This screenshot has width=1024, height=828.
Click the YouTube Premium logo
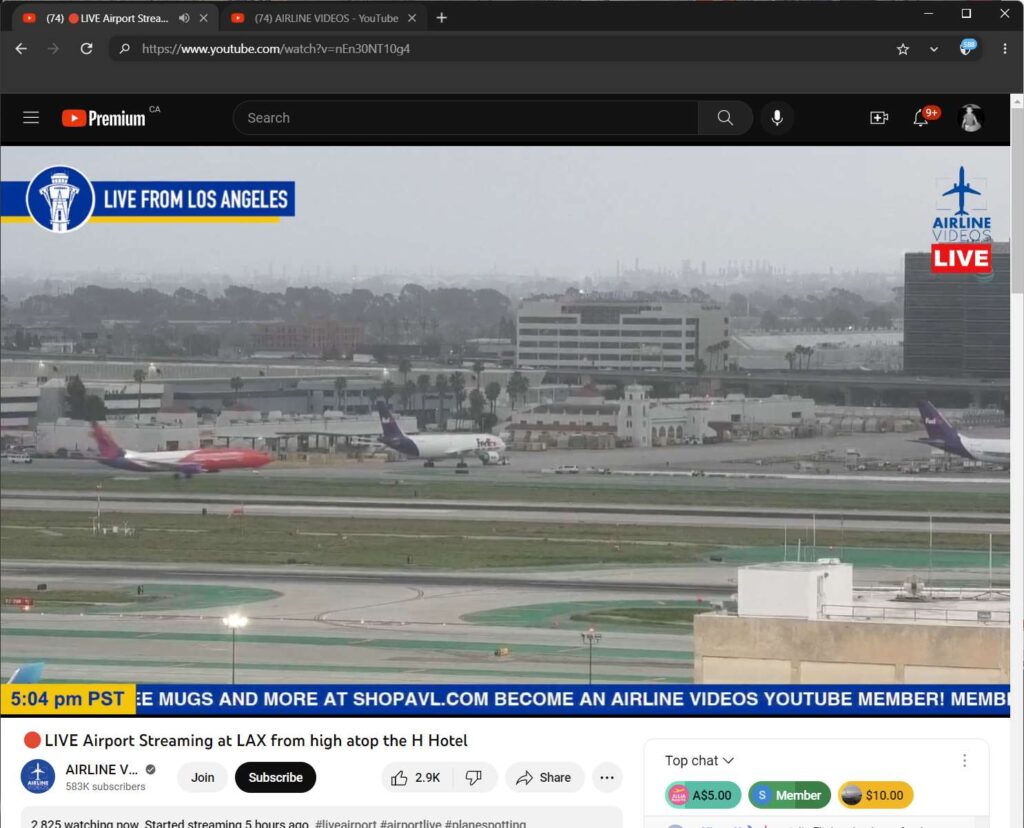coord(104,118)
